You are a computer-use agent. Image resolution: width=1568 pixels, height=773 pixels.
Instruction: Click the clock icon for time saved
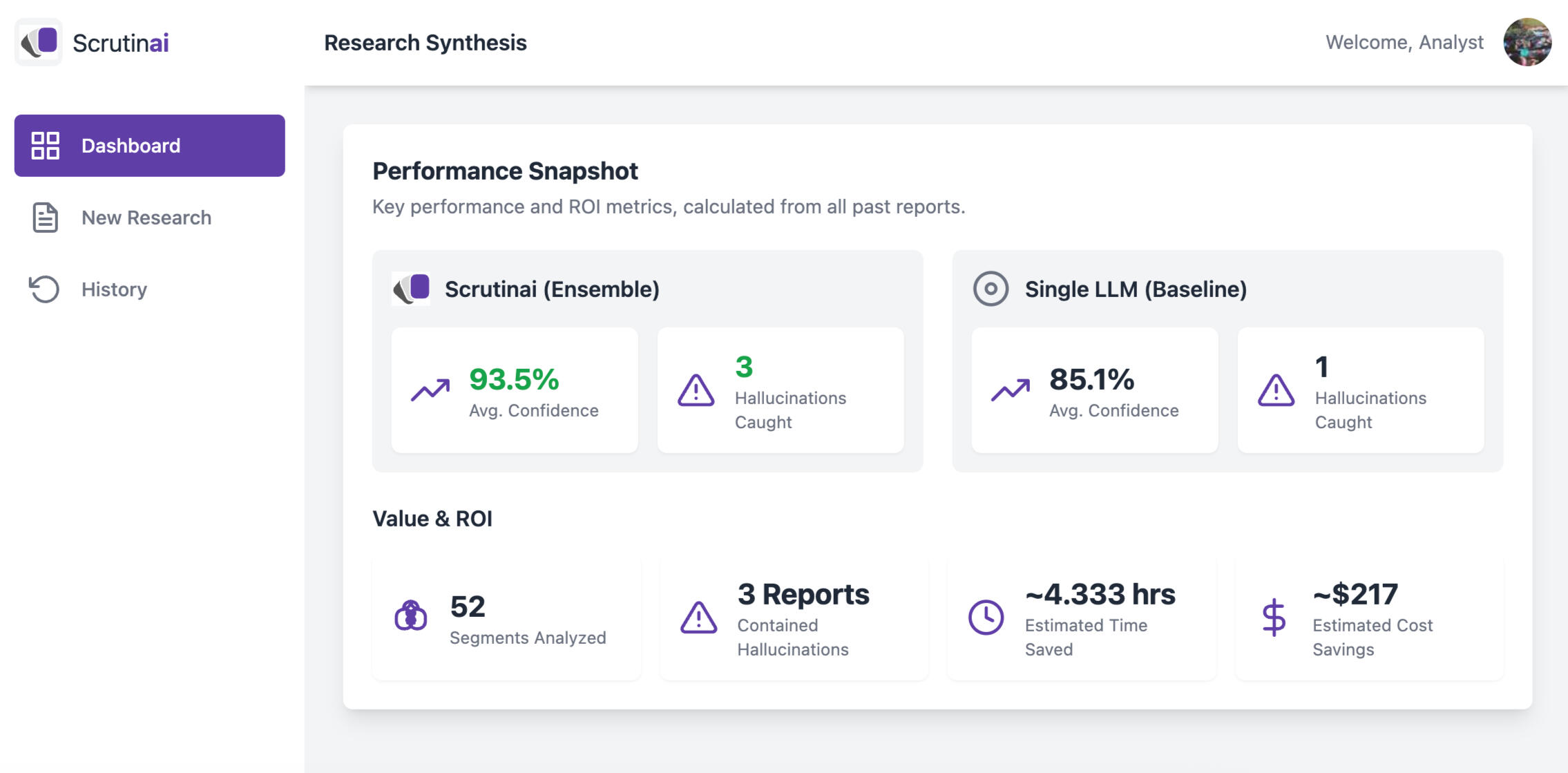[986, 617]
